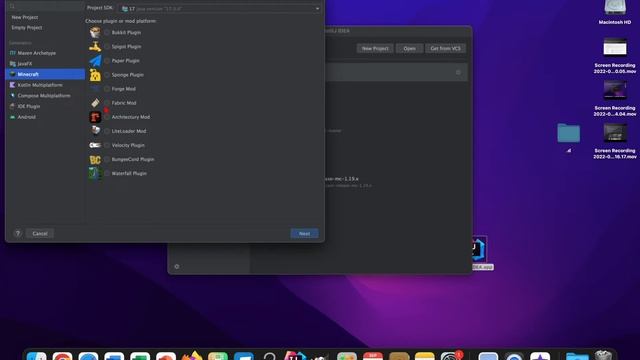This screenshot has height=360, width=640.
Task: Click the Sponge Plugin yellow icon
Action: click(x=95, y=75)
